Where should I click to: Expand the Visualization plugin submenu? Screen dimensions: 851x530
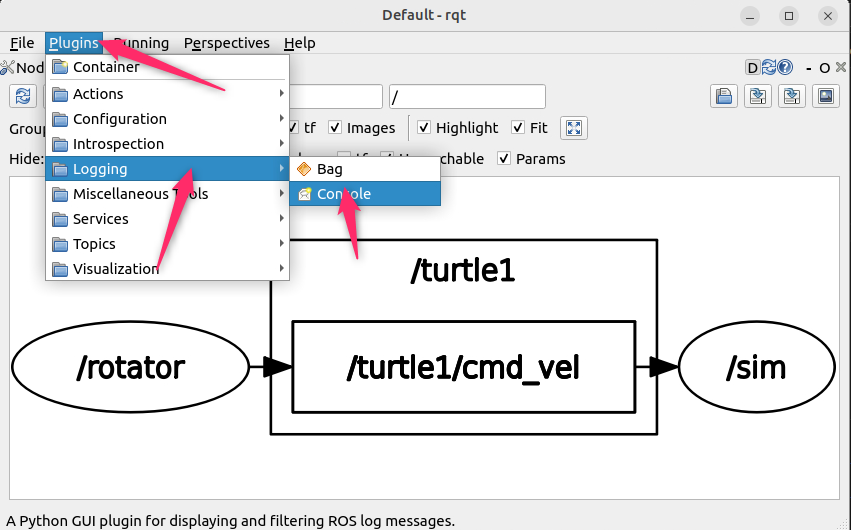point(115,269)
